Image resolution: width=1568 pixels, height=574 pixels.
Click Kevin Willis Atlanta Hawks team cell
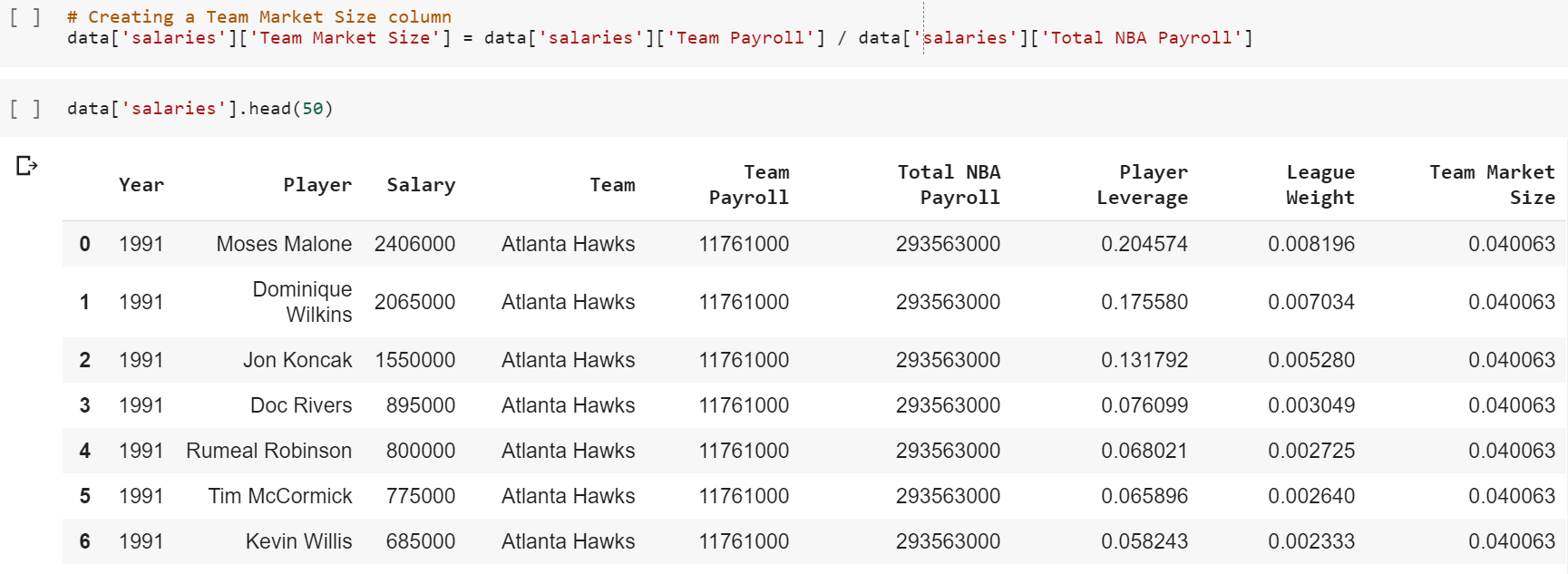click(x=569, y=541)
